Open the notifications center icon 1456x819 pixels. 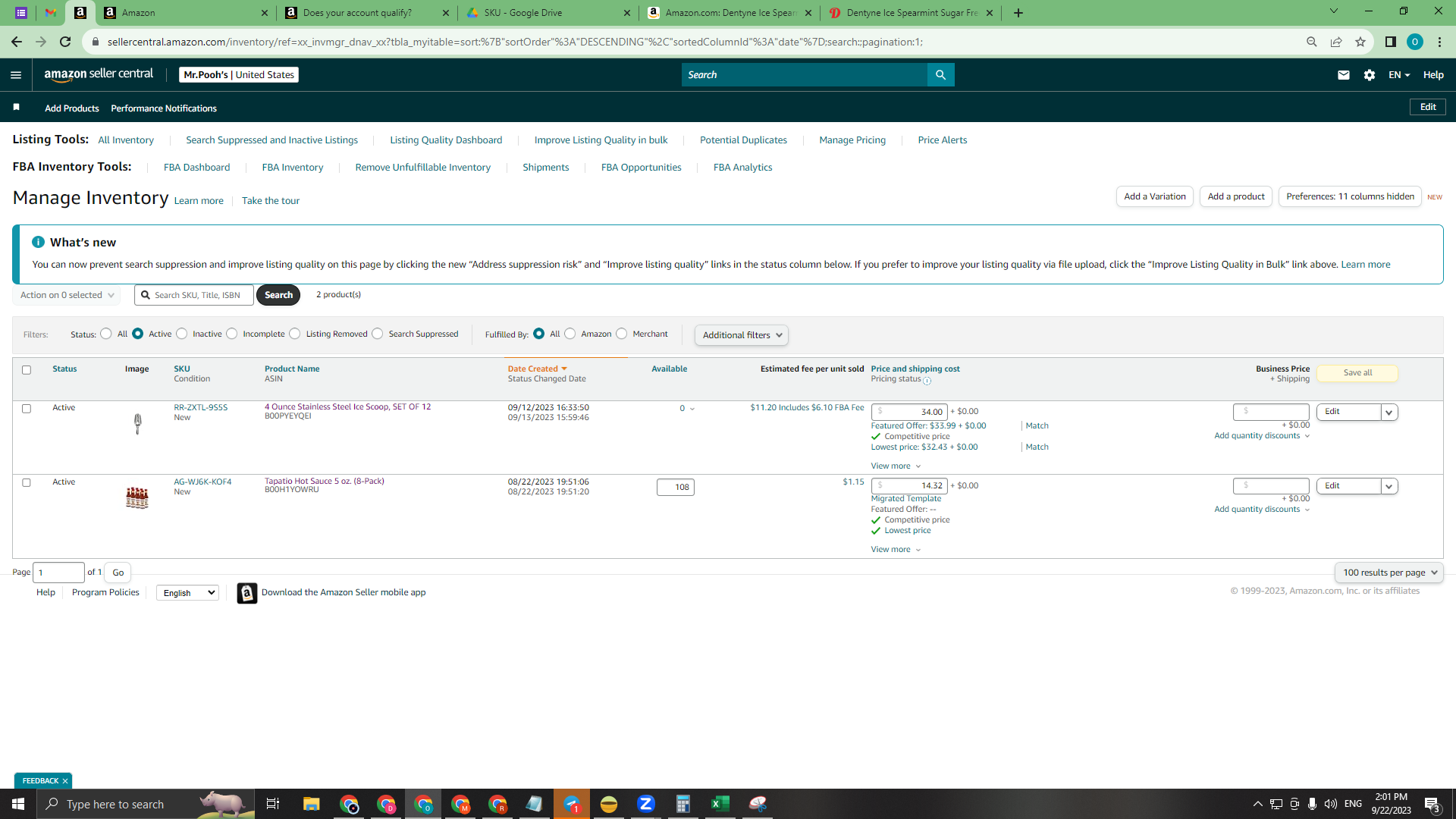click(x=1432, y=804)
